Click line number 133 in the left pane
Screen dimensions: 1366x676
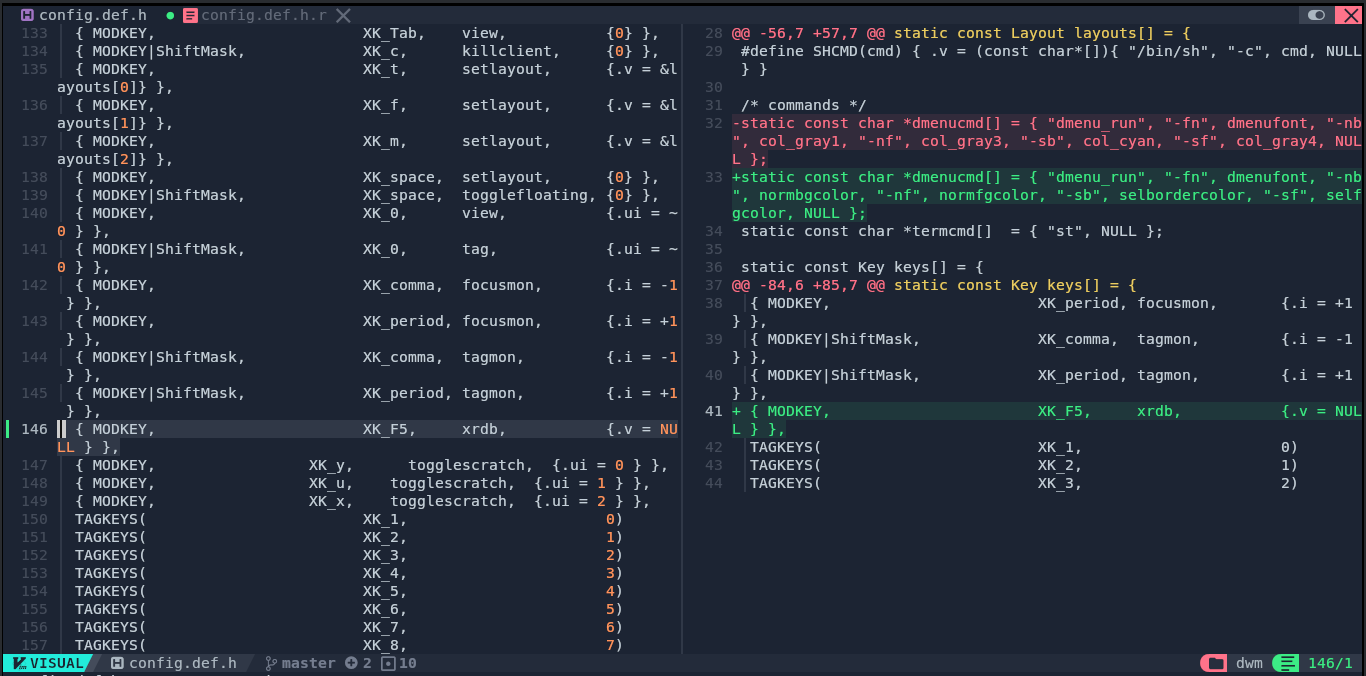tap(34, 33)
